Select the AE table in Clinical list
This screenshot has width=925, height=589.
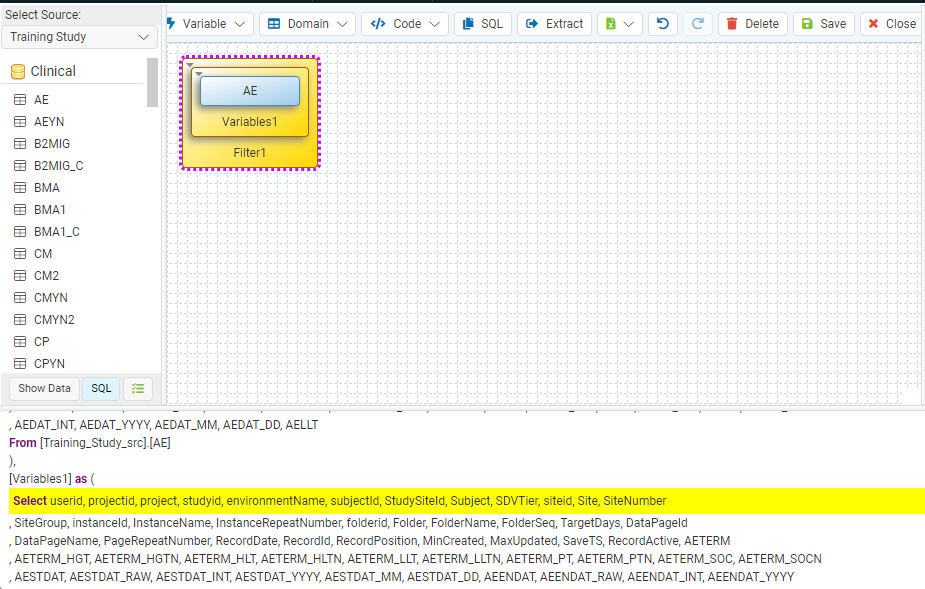pos(41,100)
